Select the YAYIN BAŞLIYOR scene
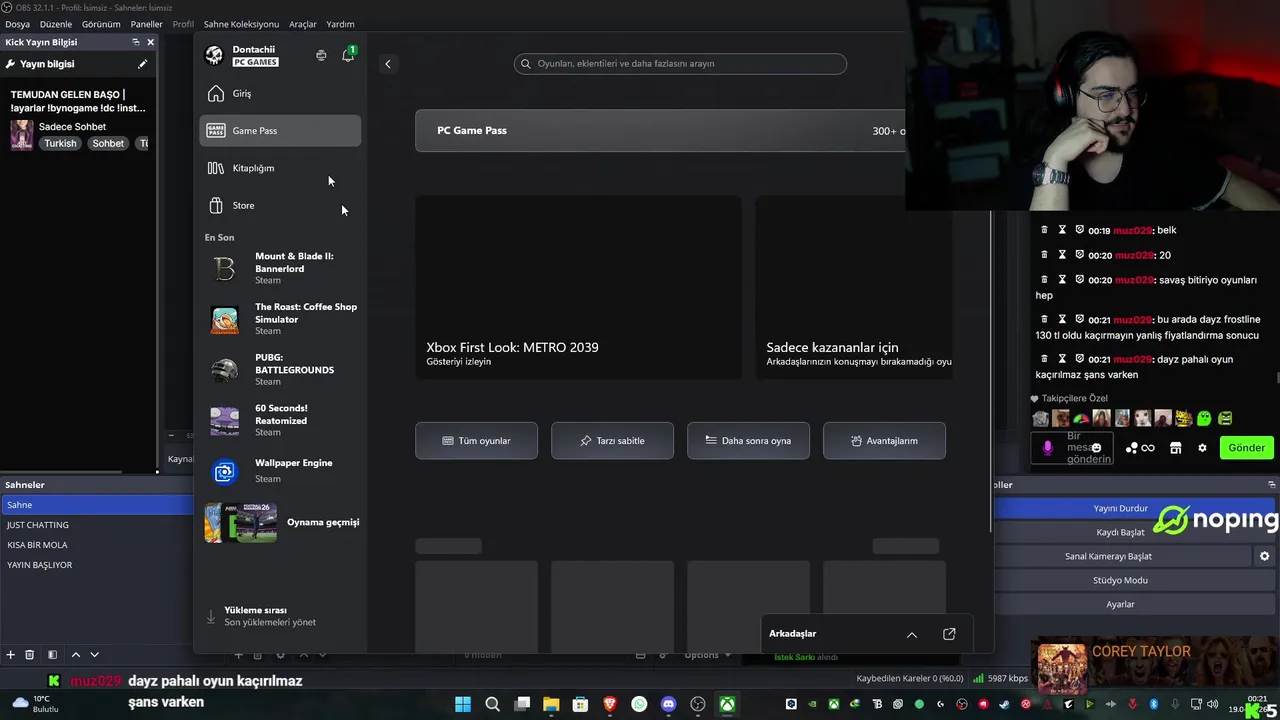The height and width of the screenshot is (720, 1280). coord(97,565)
